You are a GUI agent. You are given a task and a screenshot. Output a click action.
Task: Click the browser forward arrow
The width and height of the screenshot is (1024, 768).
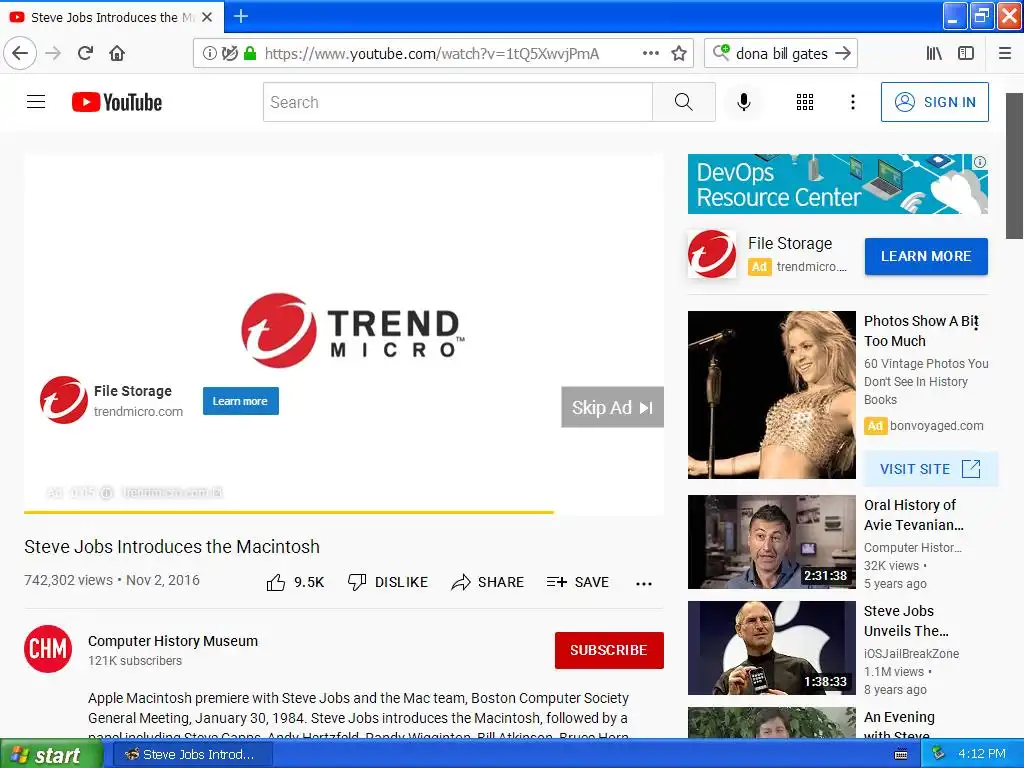point(53,53)
